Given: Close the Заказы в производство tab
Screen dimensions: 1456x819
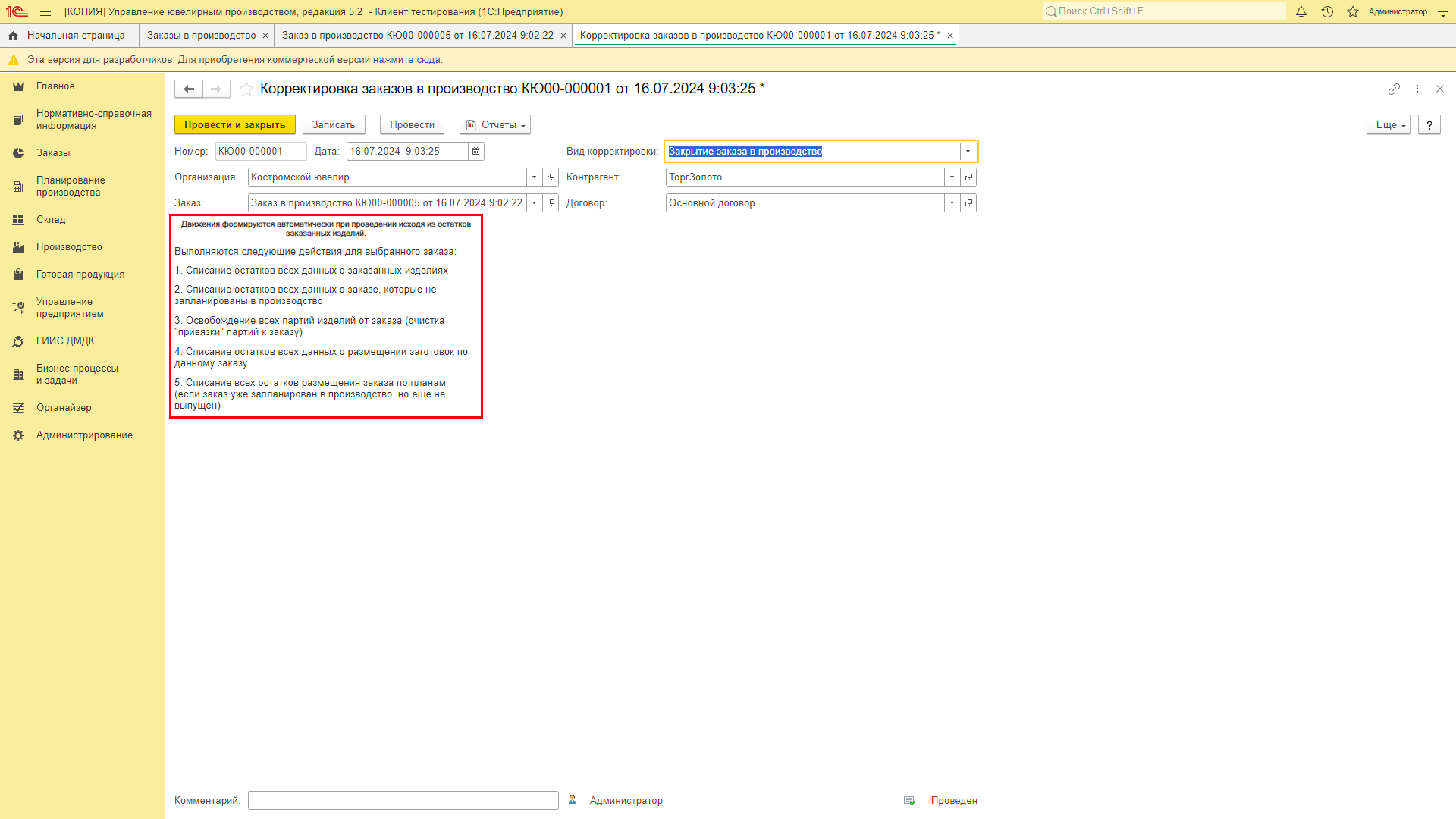Looking at the screenshot, I should [x=265, y=36].
